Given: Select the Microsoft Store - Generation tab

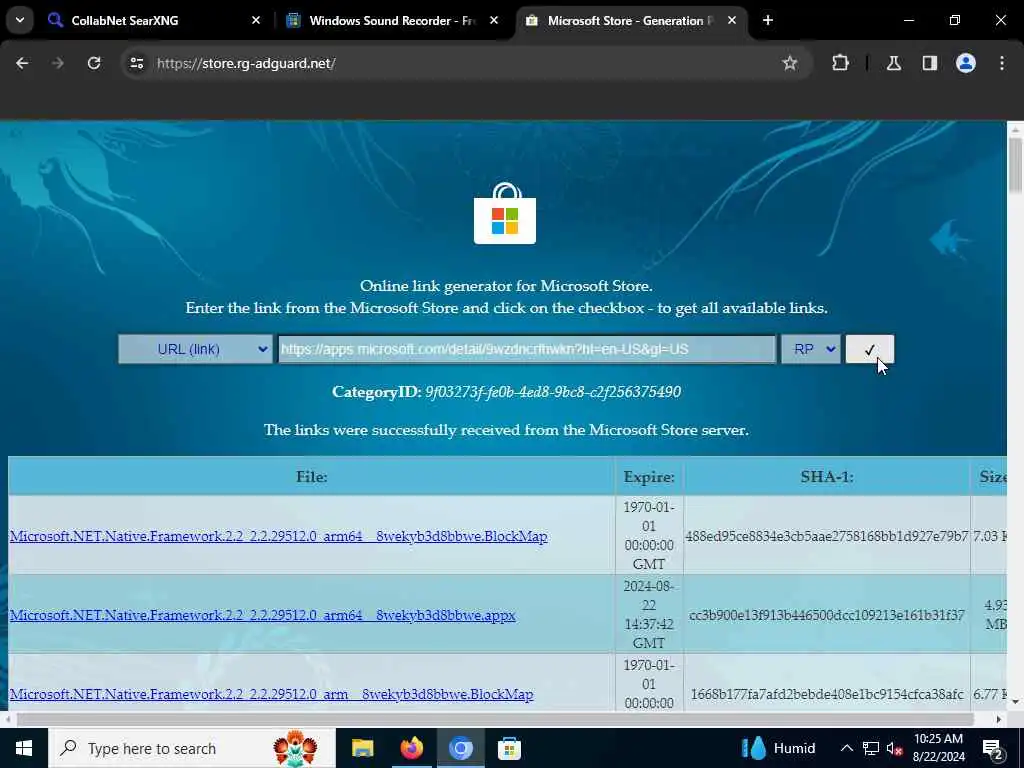Looking at the screenshot, I should click(x=630, y=20).
